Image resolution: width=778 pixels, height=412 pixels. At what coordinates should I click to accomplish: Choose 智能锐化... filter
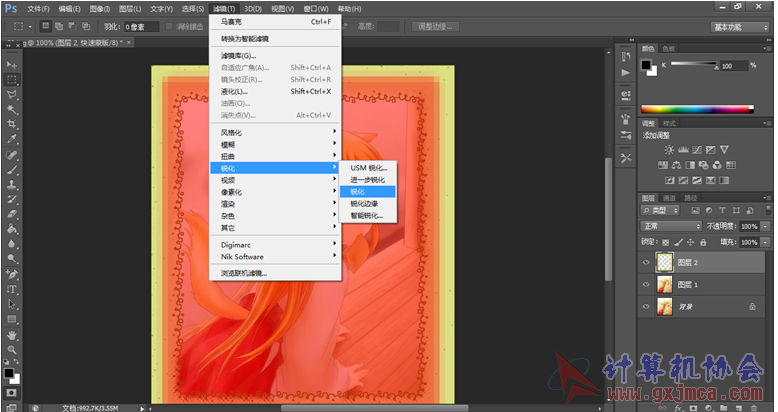pyautogui.click(x=368, y=215)
